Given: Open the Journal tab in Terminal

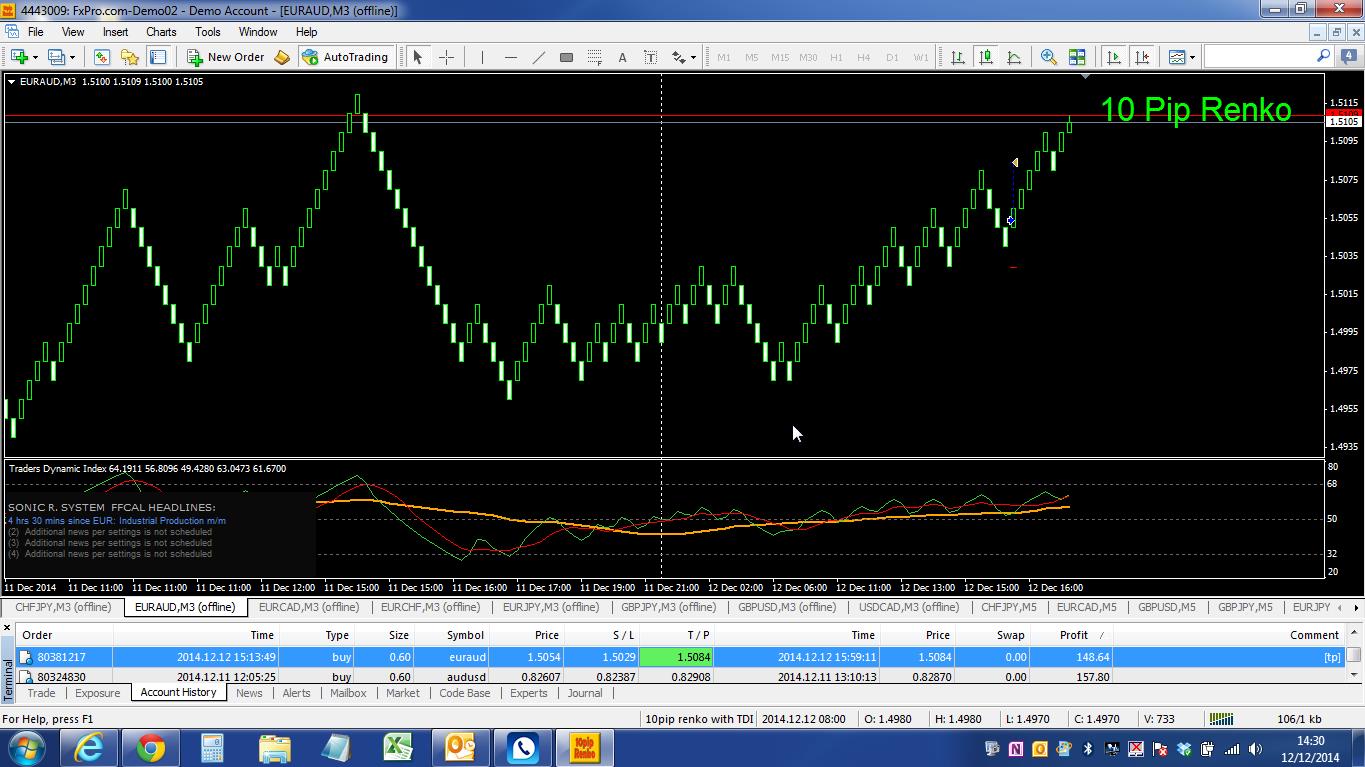Looking at the screenshot, I should [x=585, y=693].
